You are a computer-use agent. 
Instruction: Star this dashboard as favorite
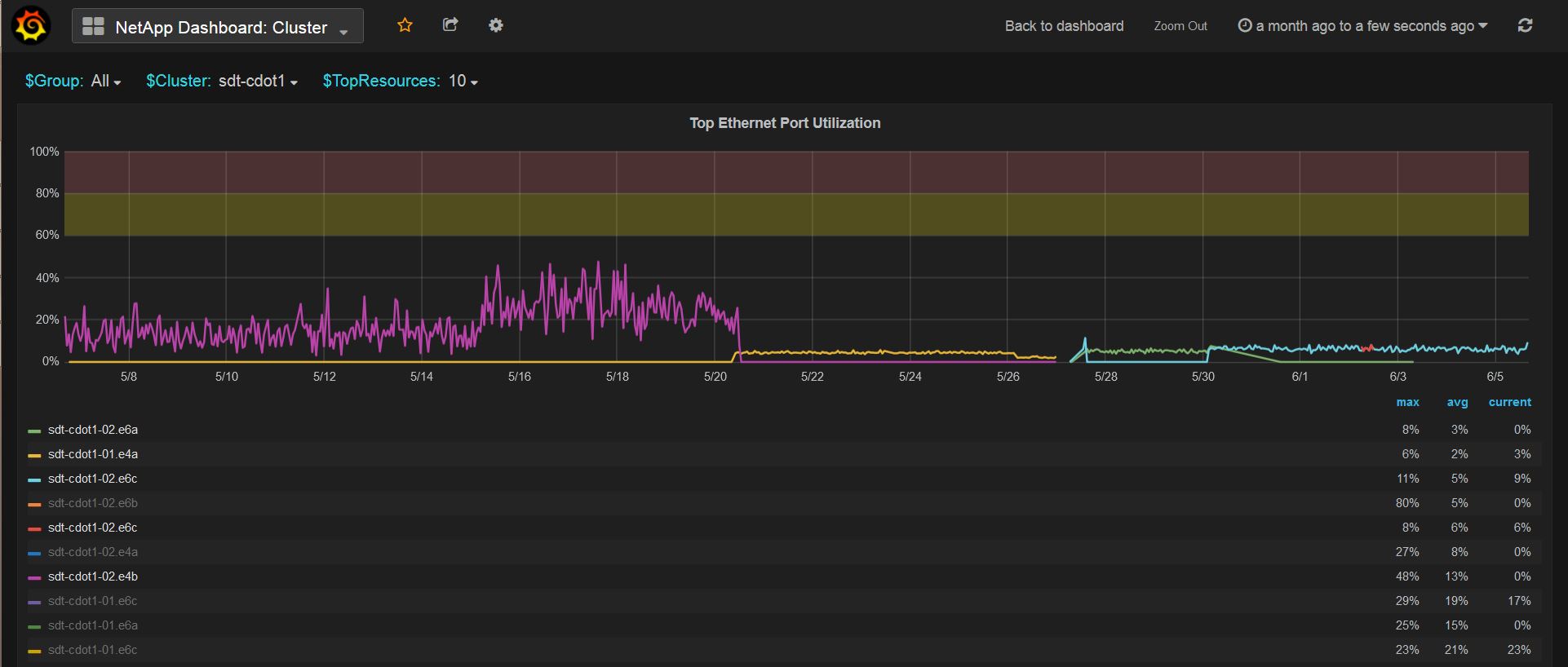click(x=405, y=25)
